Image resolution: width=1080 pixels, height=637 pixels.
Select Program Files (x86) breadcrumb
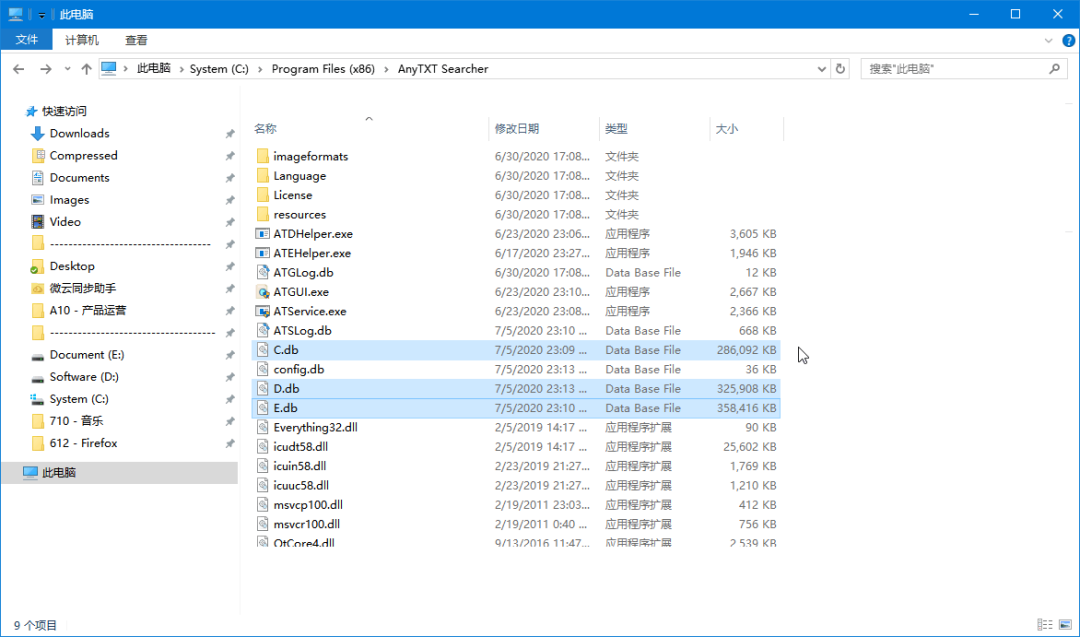click(323, 69)
